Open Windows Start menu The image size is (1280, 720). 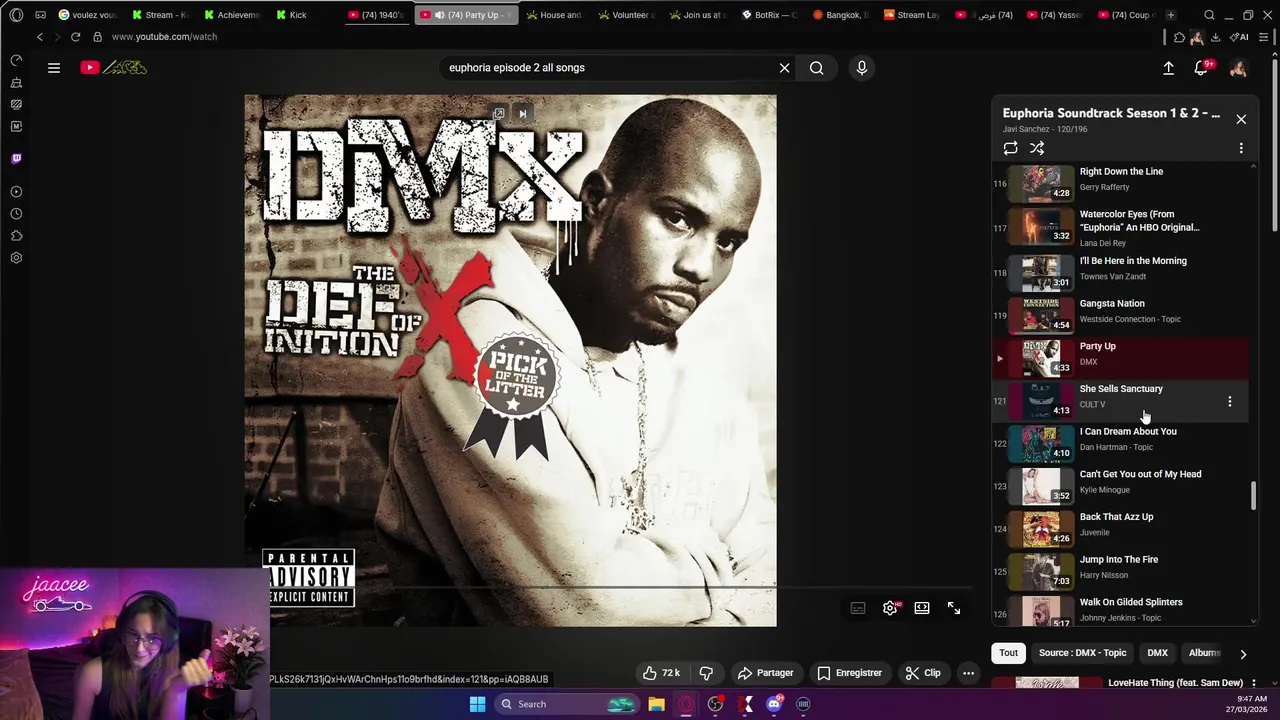coord(478,704)
